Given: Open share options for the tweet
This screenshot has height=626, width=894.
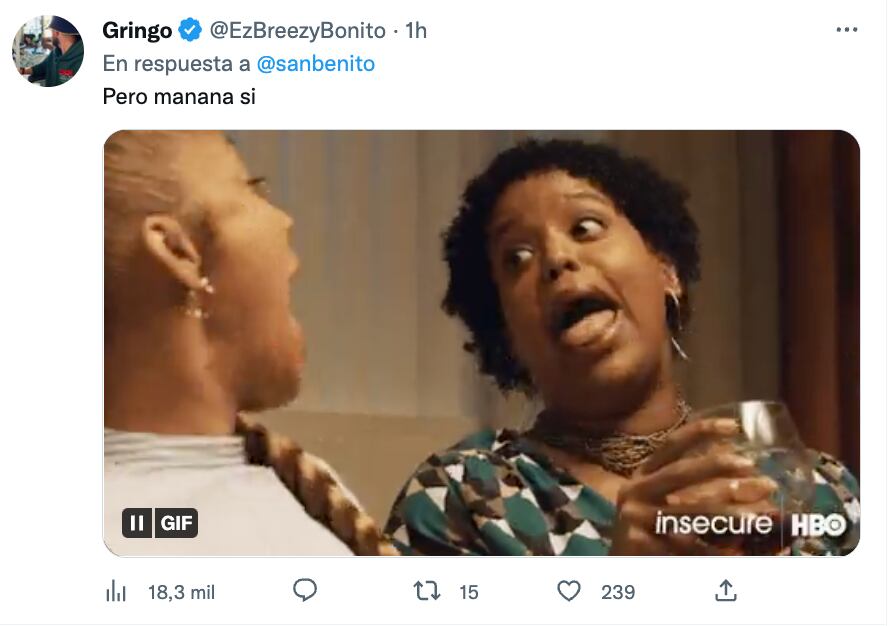Looking at the screenshot, I should click(x=727, y=591).
